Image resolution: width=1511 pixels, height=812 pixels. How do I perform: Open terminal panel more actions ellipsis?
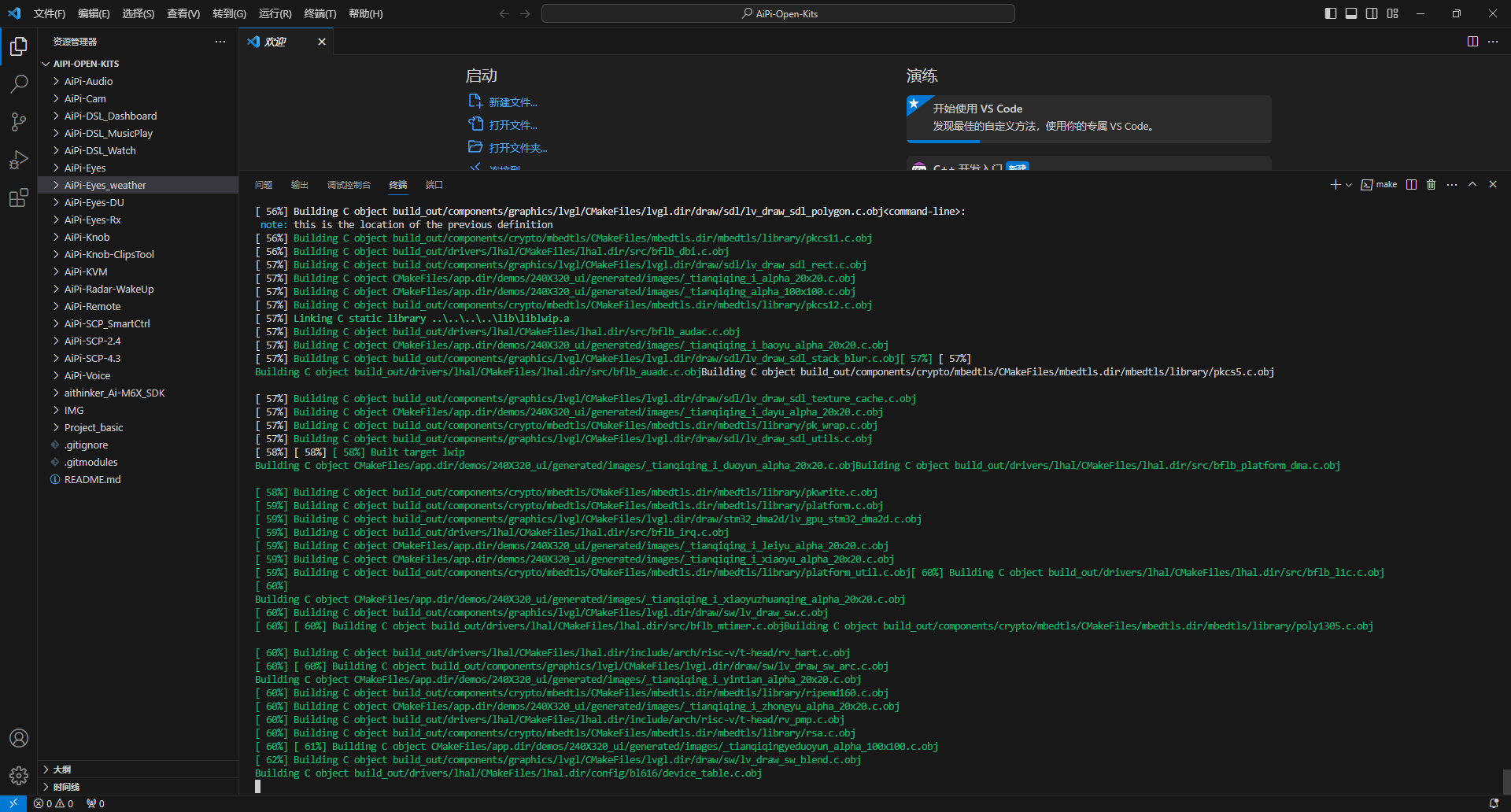(1452, 185)
